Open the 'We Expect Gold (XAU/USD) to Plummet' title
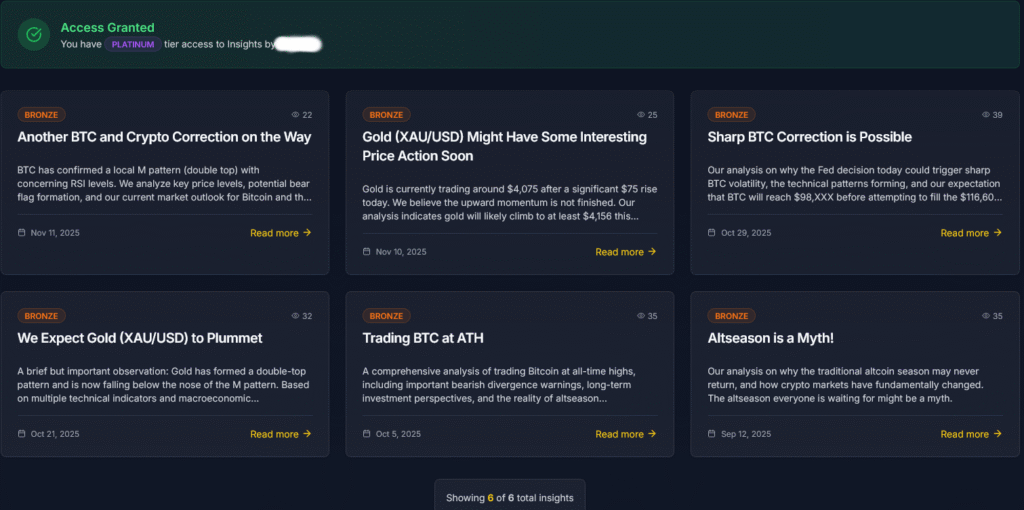Screen dimensions: 1024x510 tap(140, 338)
